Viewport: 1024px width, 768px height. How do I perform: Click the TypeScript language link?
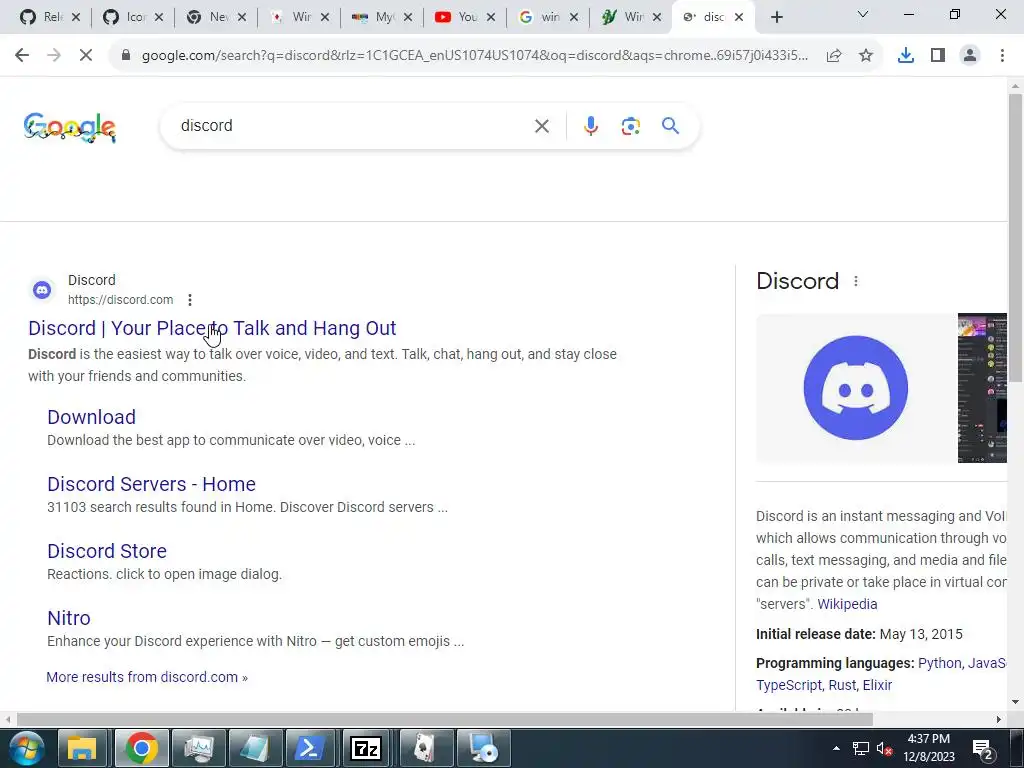(789, 685)
